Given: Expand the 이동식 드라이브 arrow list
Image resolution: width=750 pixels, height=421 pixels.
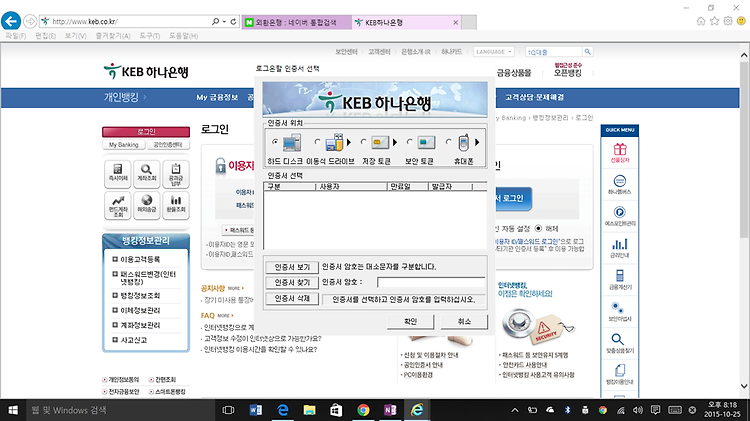Looking at the screenshot, I should point(349,142).
